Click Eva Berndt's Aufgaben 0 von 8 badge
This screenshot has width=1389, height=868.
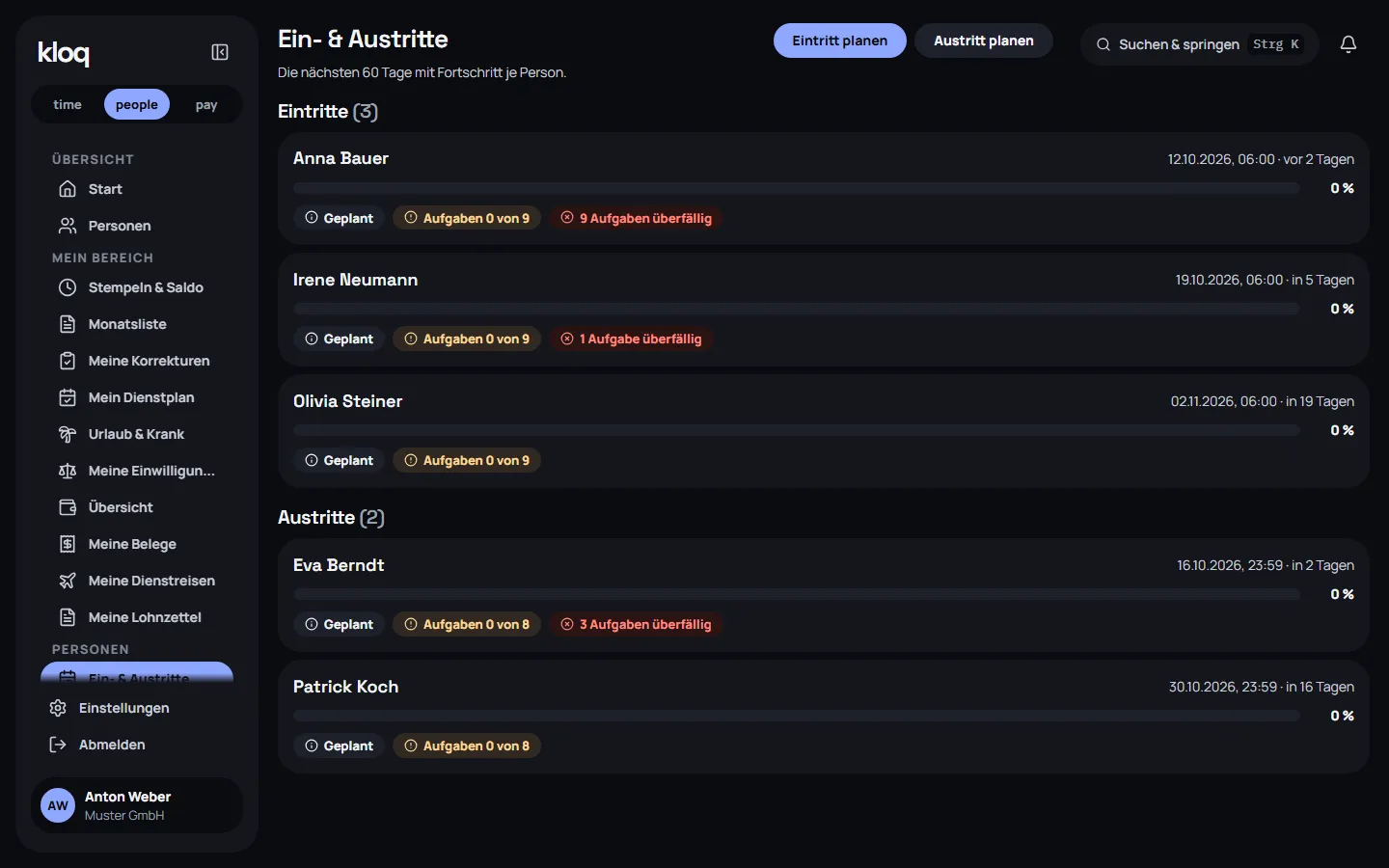pos(467,624)
